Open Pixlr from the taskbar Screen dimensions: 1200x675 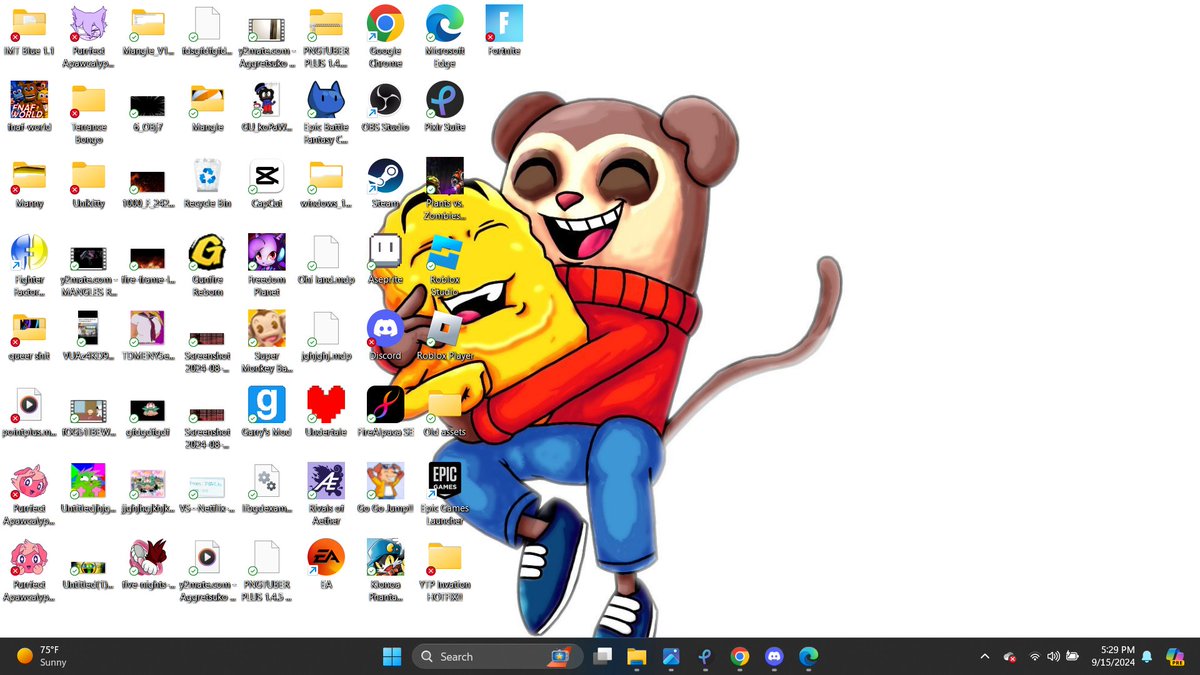(x=705, y=656)
